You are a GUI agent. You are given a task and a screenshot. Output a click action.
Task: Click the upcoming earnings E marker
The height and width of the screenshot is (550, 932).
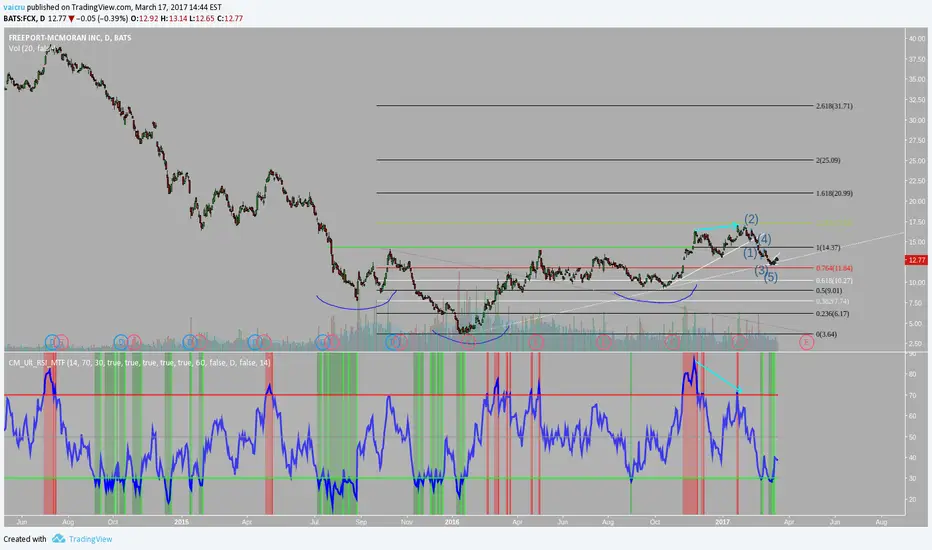click(806, 342)
